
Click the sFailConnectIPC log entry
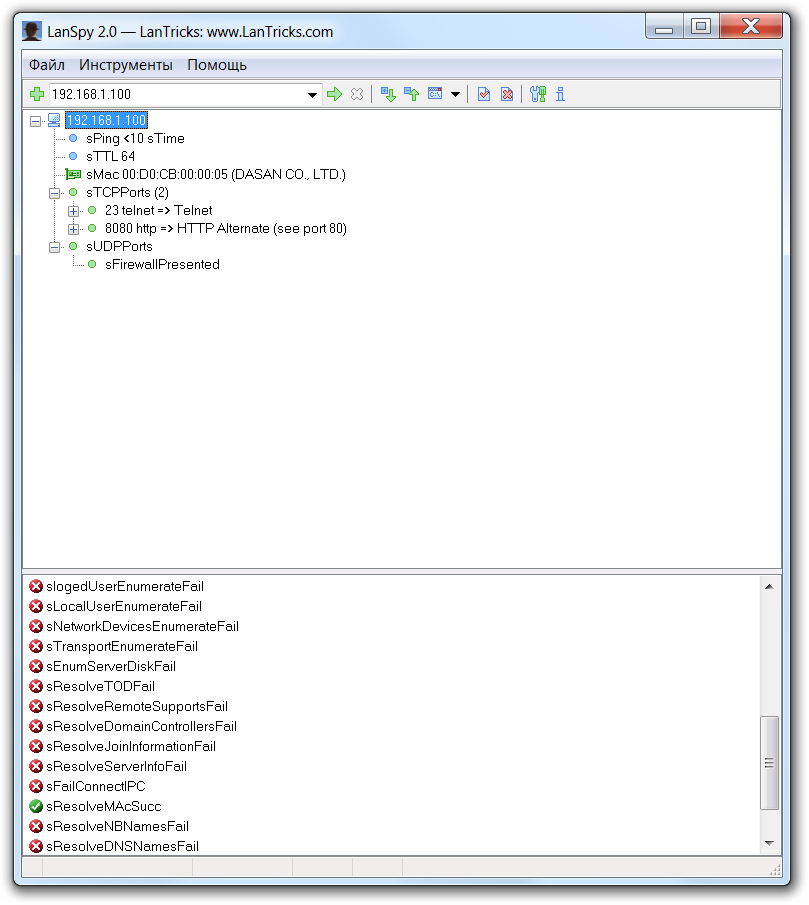[96, 787]
